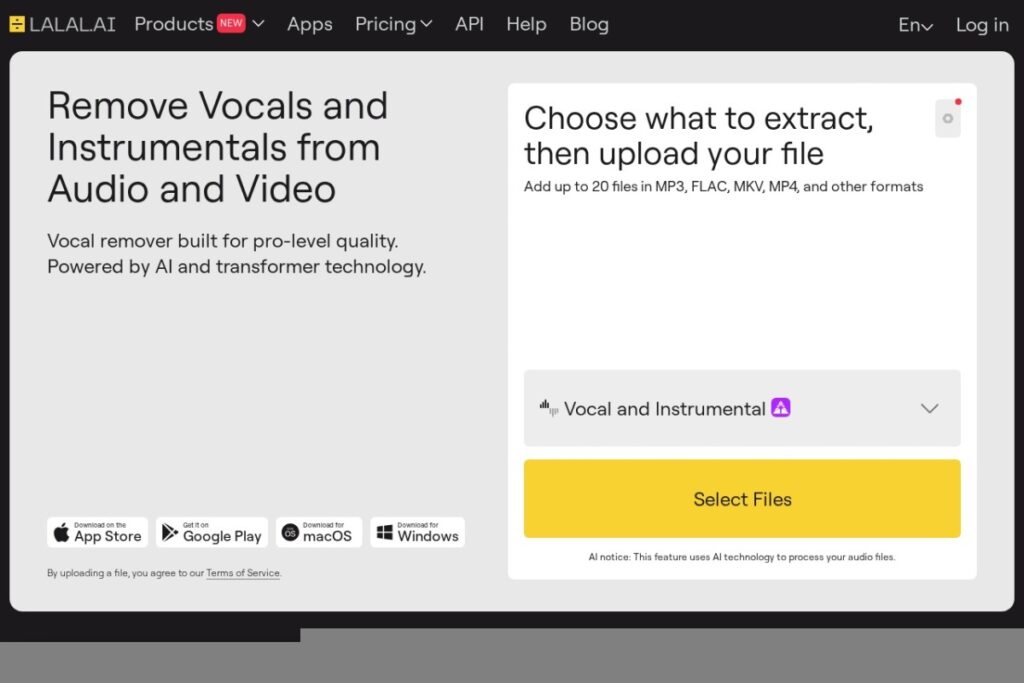1024x683 pixels.
Task: Open the En language selector
Action: coord(915,25)
